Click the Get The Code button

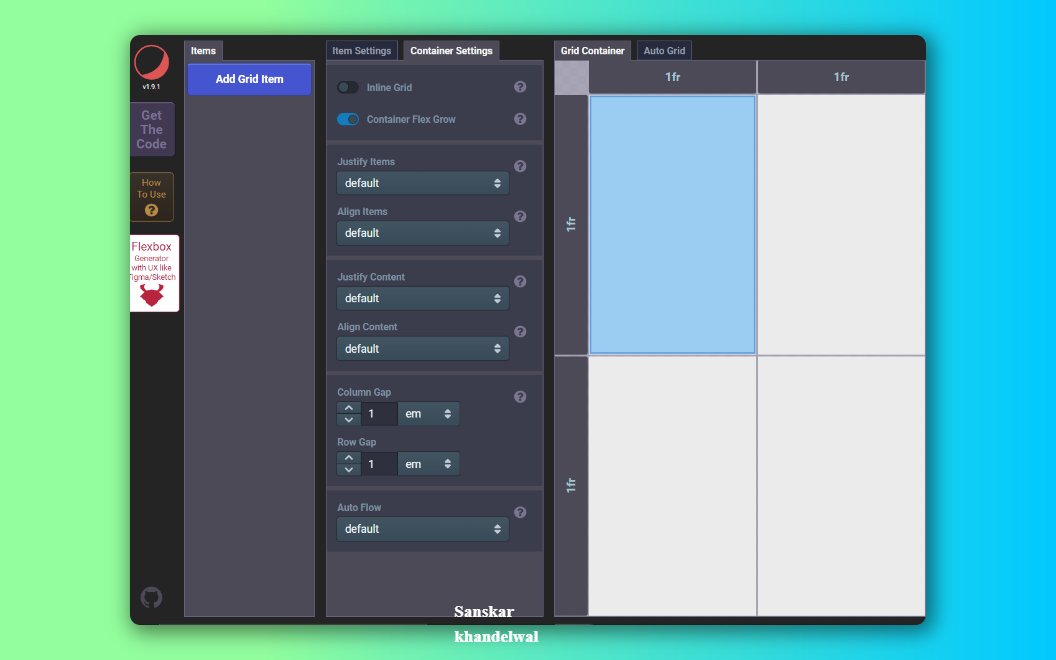coord(152,129)
